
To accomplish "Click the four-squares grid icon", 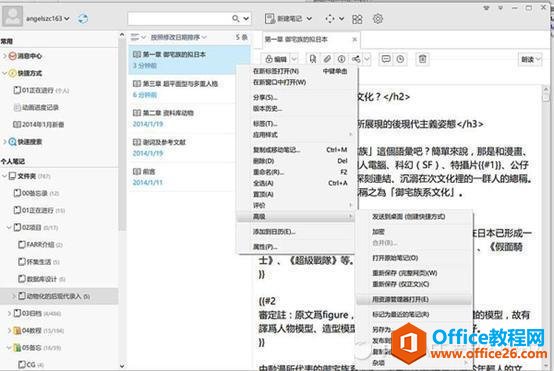I will (357, 19).
